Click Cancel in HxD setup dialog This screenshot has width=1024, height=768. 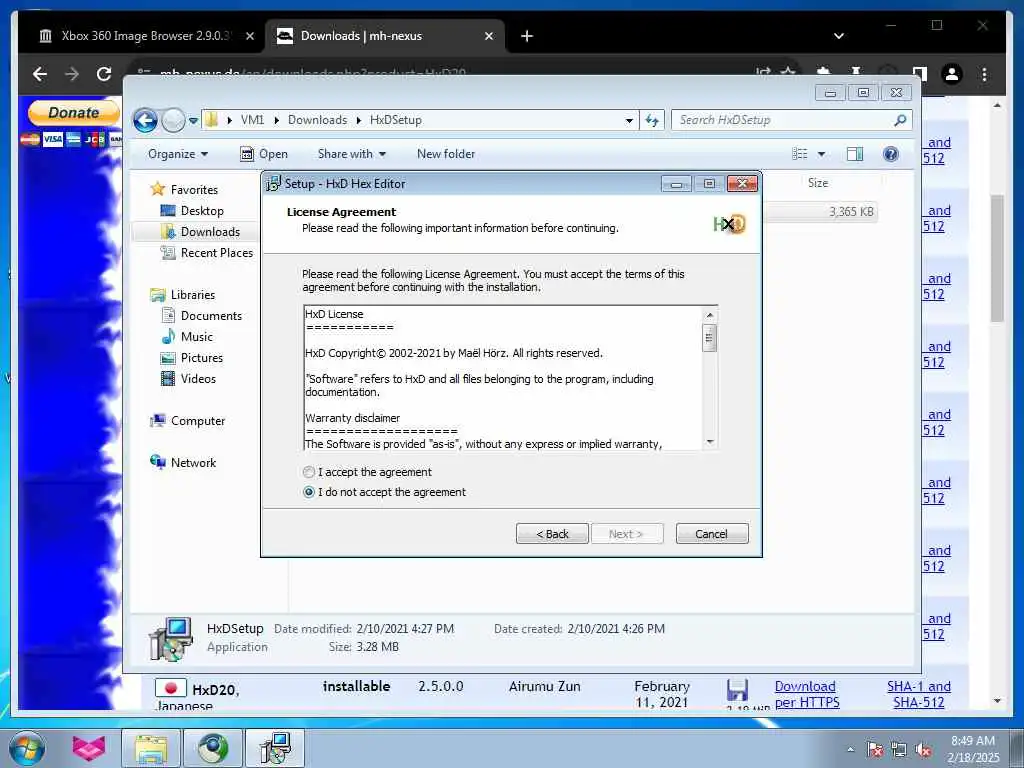pyautogui.click(x=711, y=534)
